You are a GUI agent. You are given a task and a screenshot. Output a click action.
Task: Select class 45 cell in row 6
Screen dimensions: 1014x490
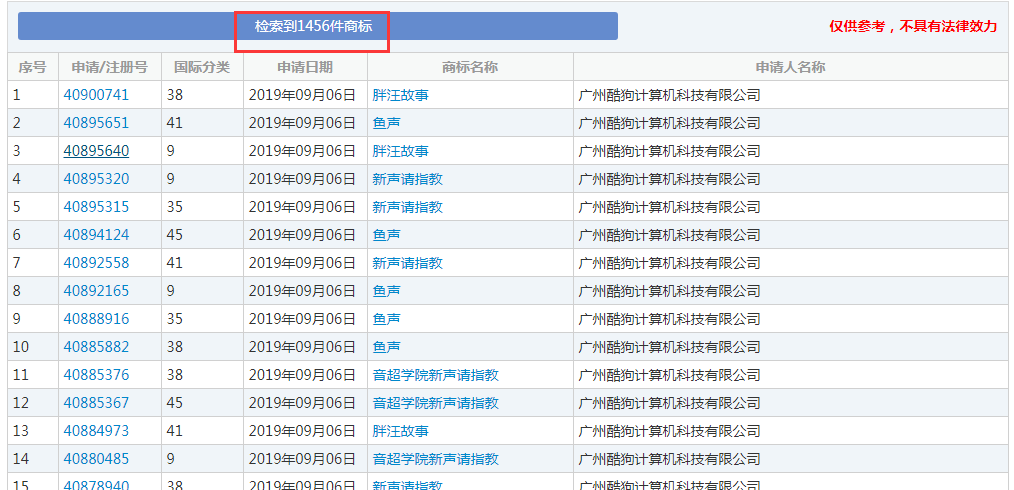pos(202,235)
